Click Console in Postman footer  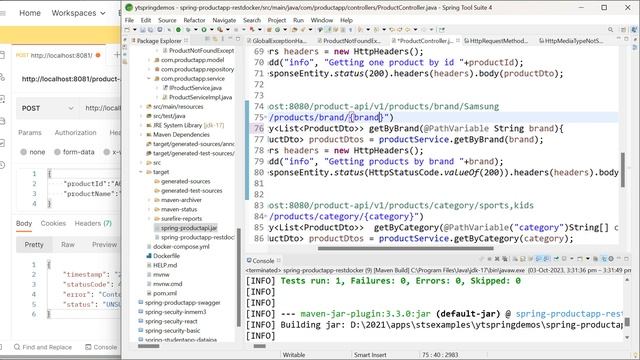tap(101, 347)
